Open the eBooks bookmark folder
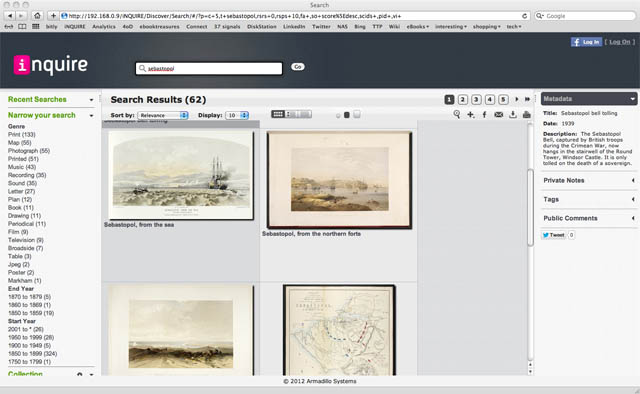 [x=418, y=27]
